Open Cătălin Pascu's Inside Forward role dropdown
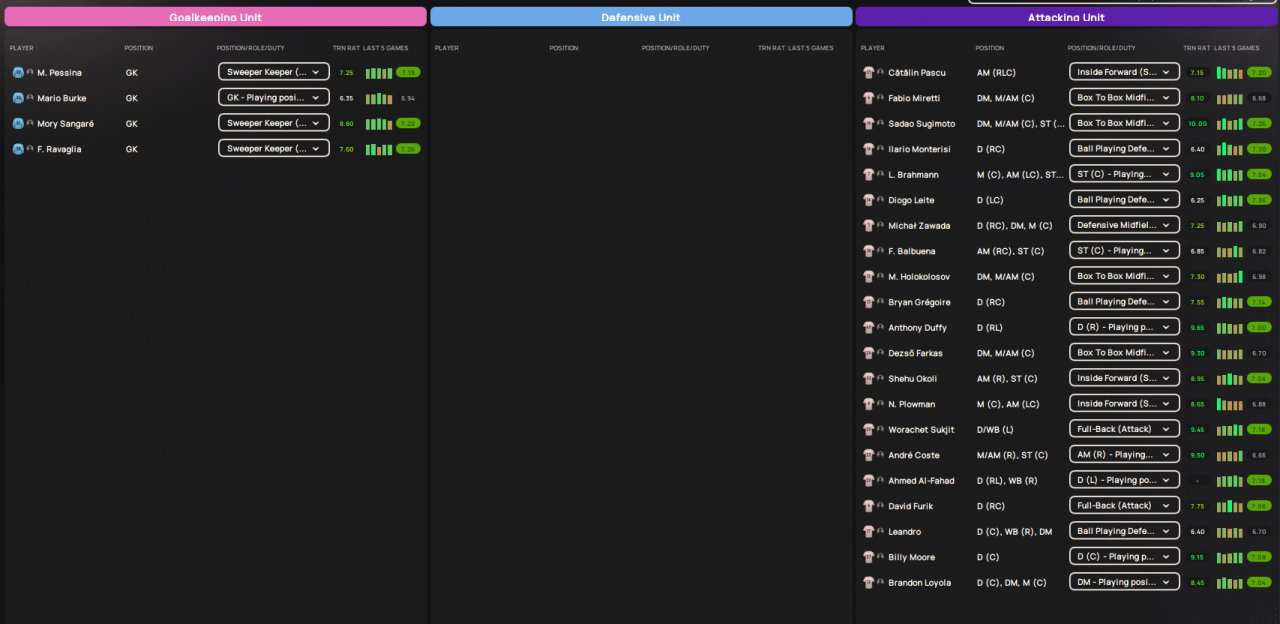 (x=1124, y=72)
